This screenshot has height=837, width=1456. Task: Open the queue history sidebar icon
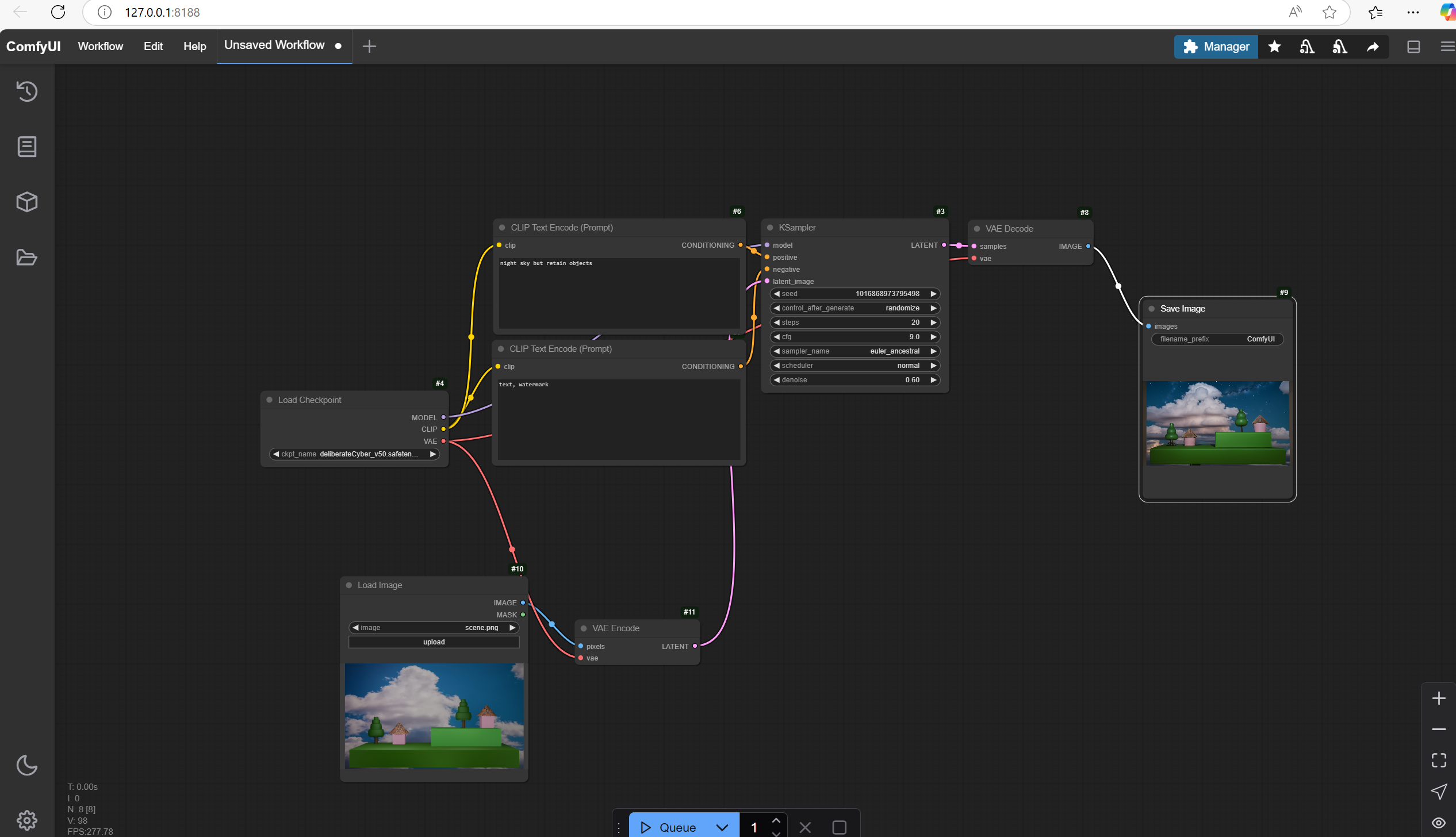pyautogui.click(x=27, y=91)
